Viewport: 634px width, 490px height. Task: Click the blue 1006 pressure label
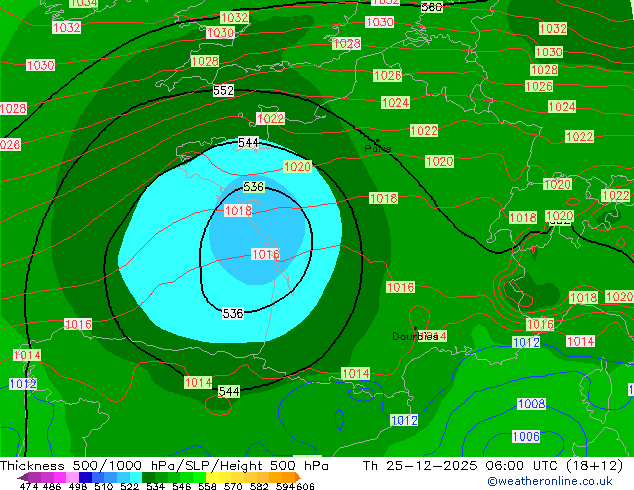point(526,437)
